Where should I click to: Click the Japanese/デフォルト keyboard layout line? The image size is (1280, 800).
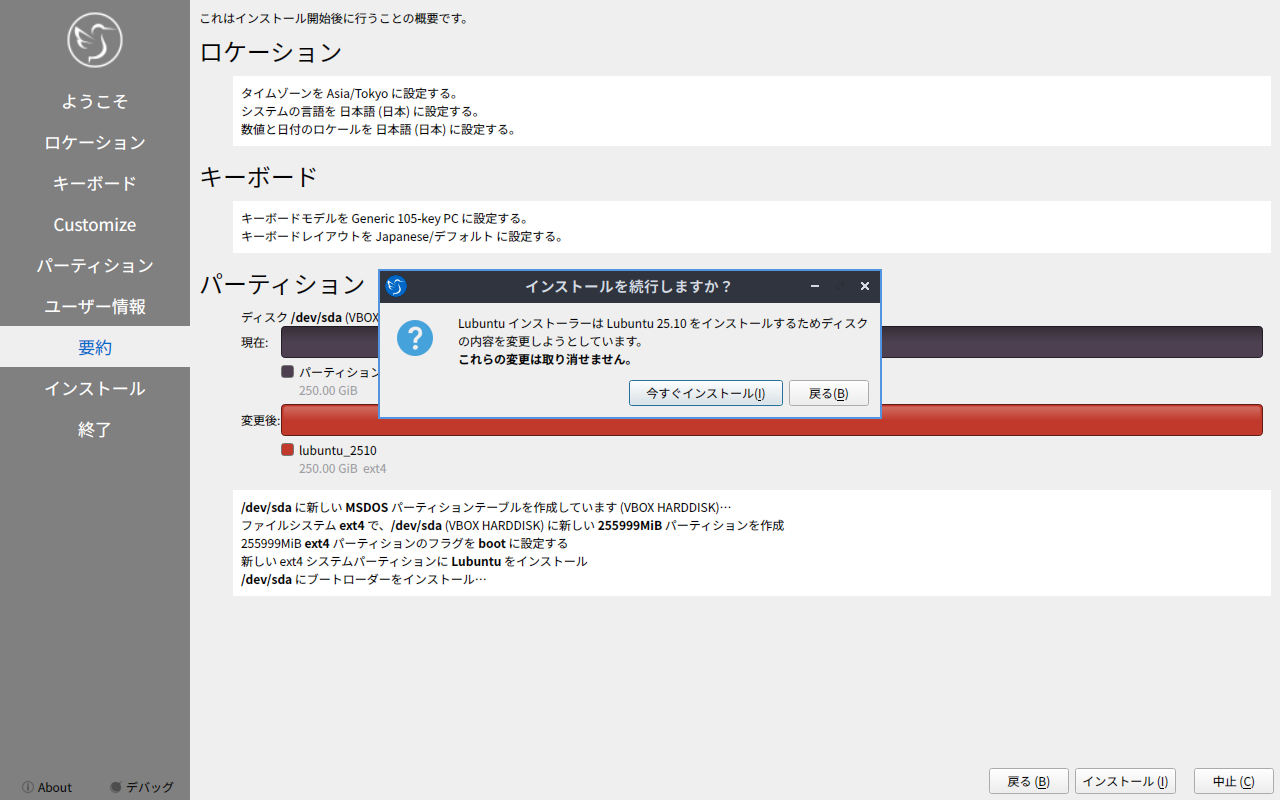tap(402, 237)
